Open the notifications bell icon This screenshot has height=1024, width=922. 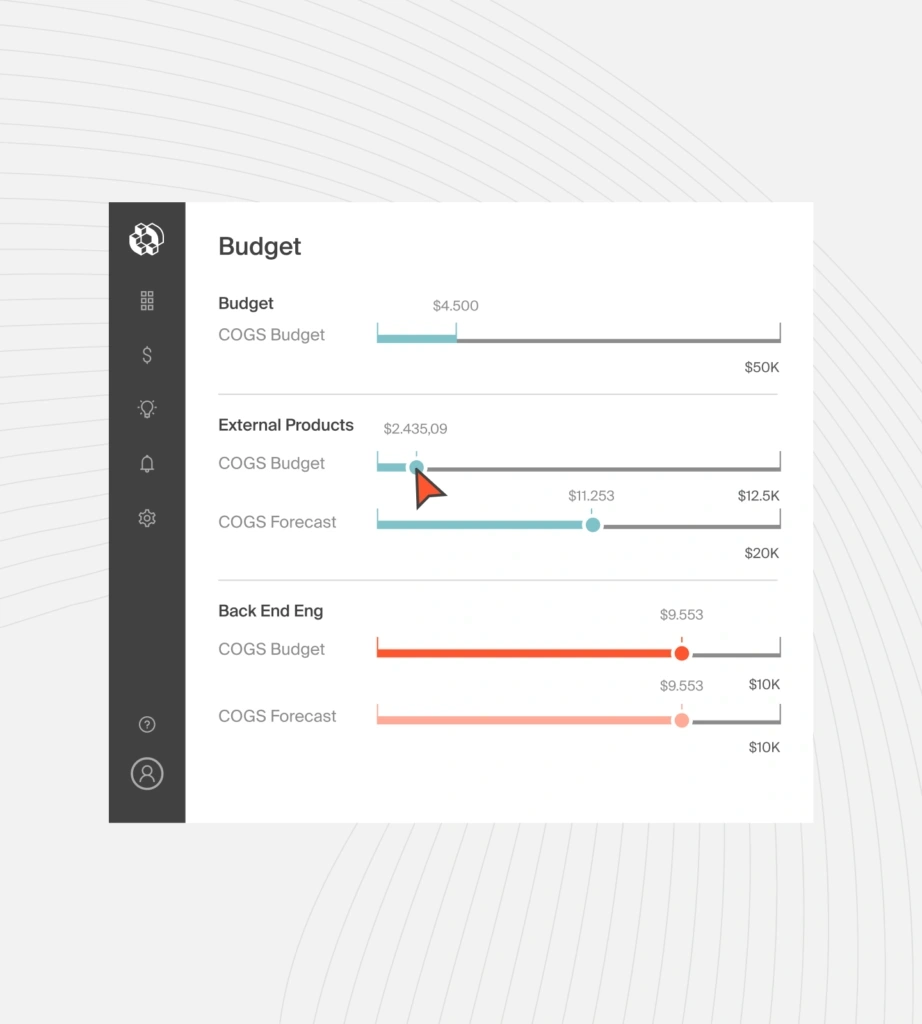click(x=147, y=464)
